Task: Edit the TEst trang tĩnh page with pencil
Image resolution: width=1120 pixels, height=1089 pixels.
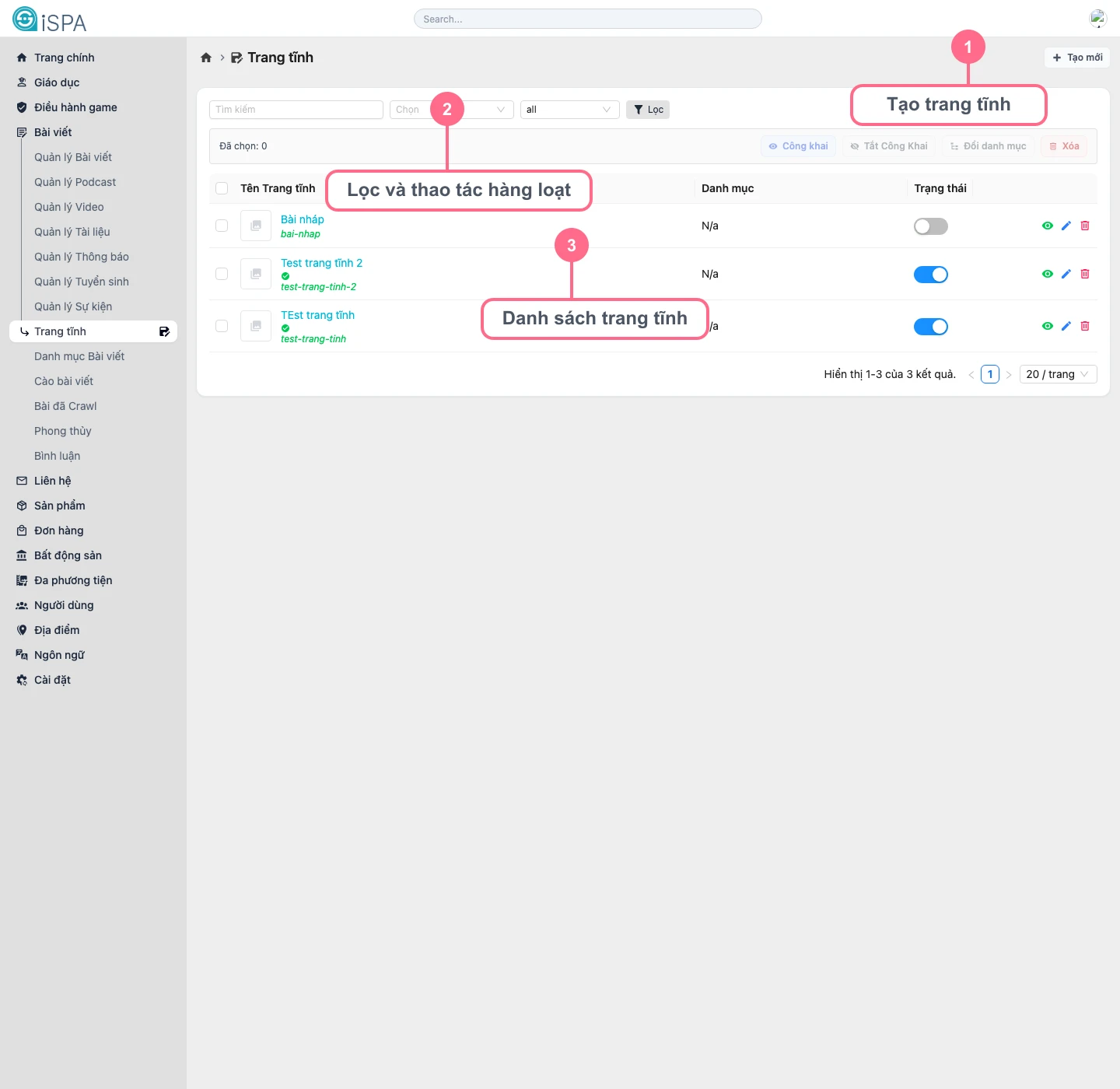Action: coord(1066,326)
